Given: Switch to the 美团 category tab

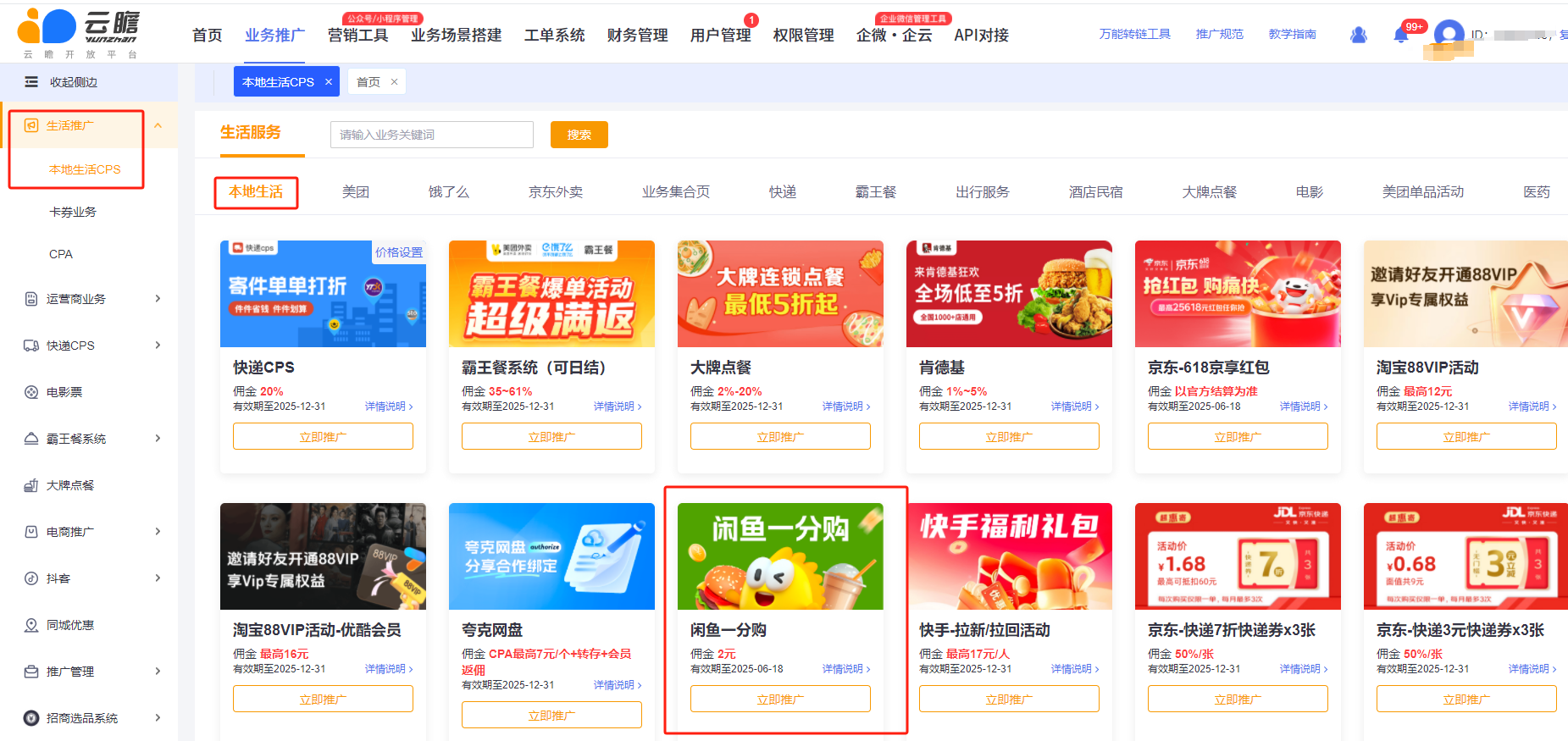Looking at the screenshot, I should 356,192.
